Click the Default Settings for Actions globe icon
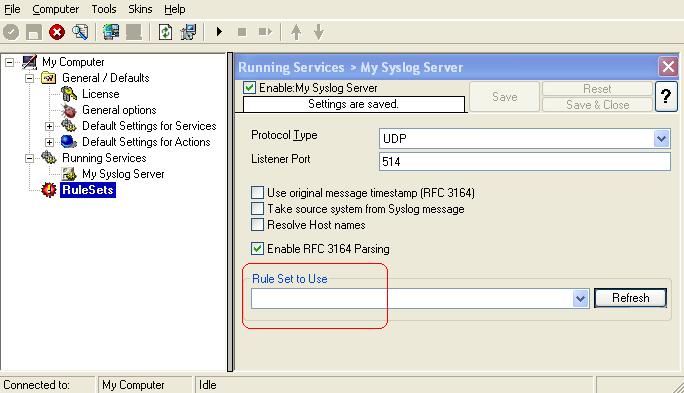684x393 pixels. [69, 142]
